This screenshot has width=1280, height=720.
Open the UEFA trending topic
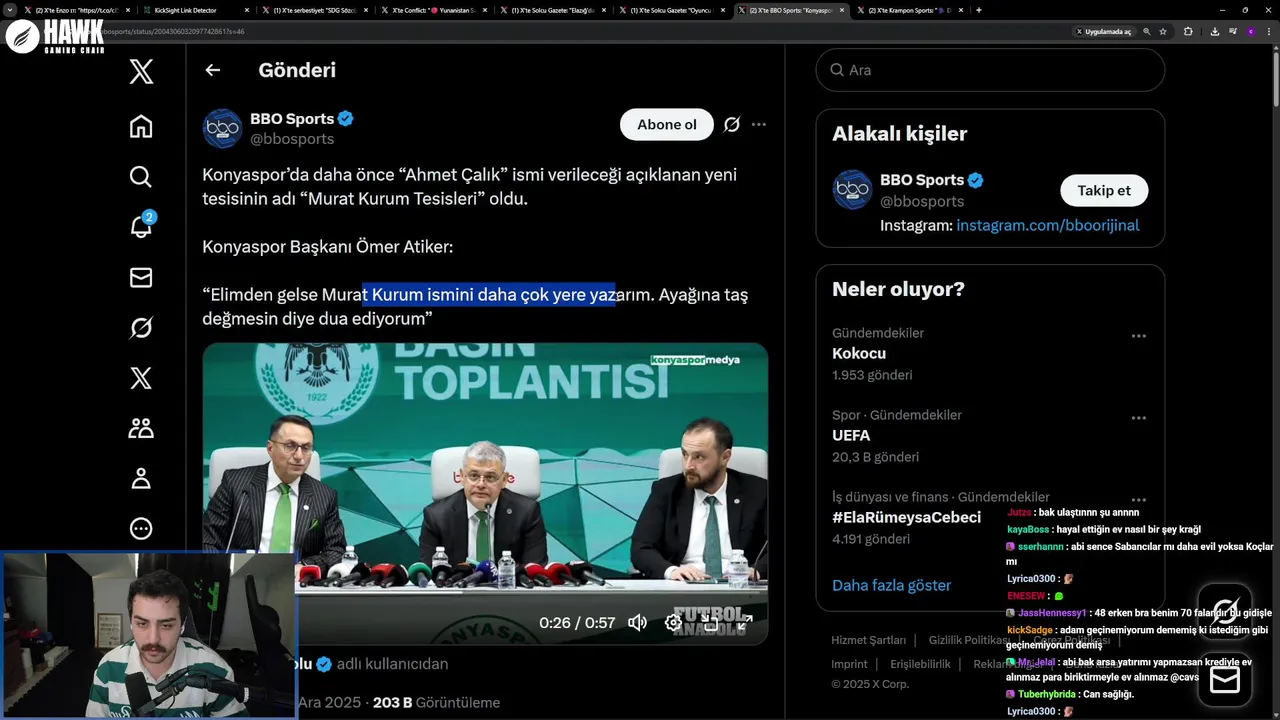tap(851, 435)
